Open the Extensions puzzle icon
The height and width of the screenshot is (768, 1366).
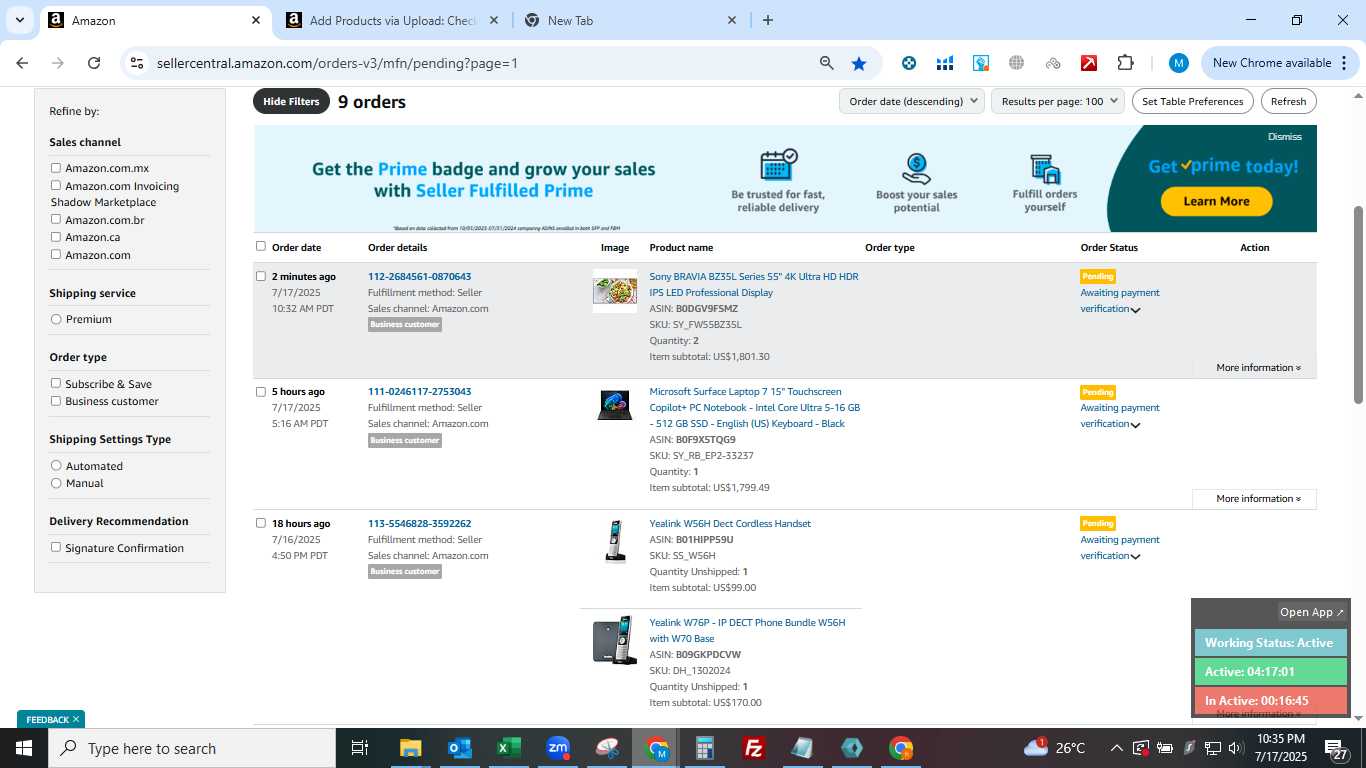click(1125, 63)
